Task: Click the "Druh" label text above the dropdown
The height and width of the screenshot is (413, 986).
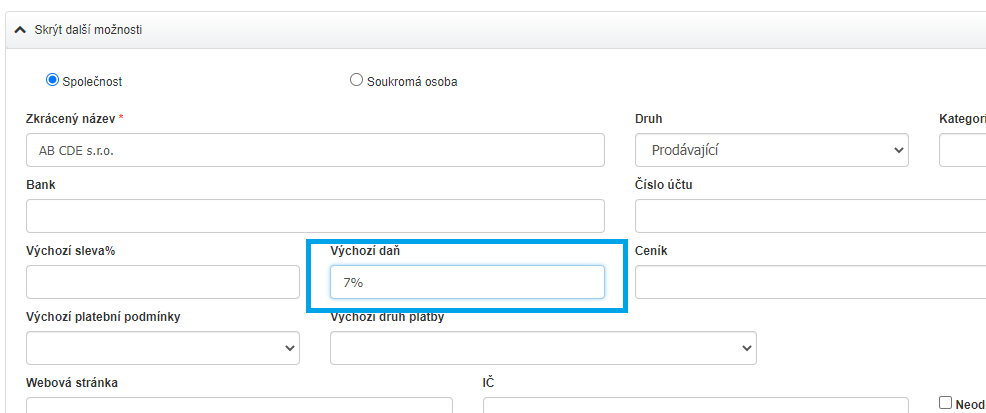Action: point(648,119)
